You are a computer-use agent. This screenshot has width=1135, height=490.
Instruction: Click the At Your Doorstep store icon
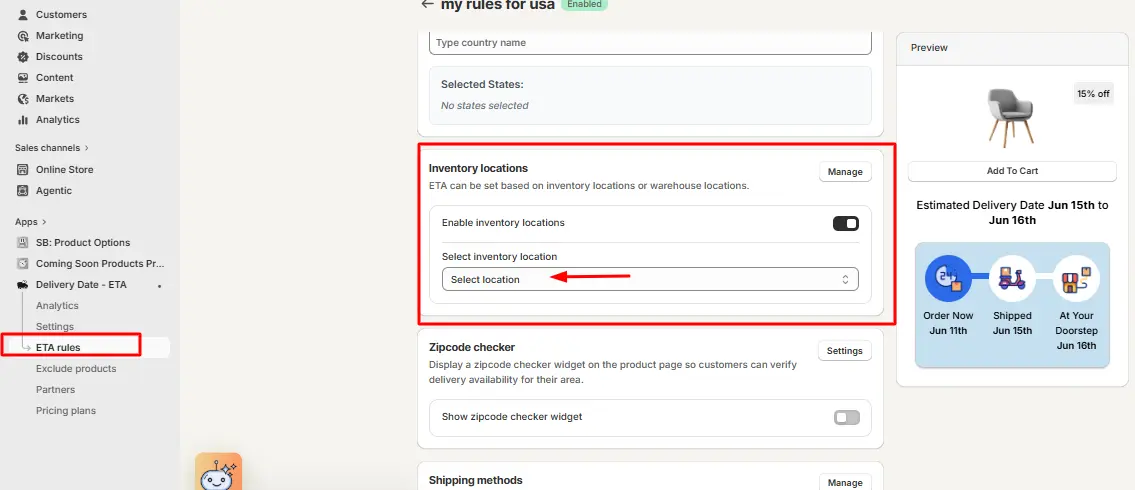tap(1076, 278)
